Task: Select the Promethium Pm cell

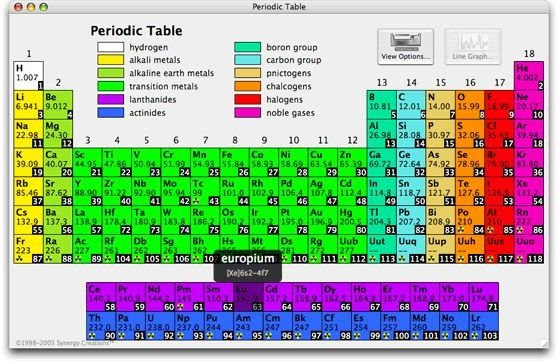Action: (x=190, y=297)
